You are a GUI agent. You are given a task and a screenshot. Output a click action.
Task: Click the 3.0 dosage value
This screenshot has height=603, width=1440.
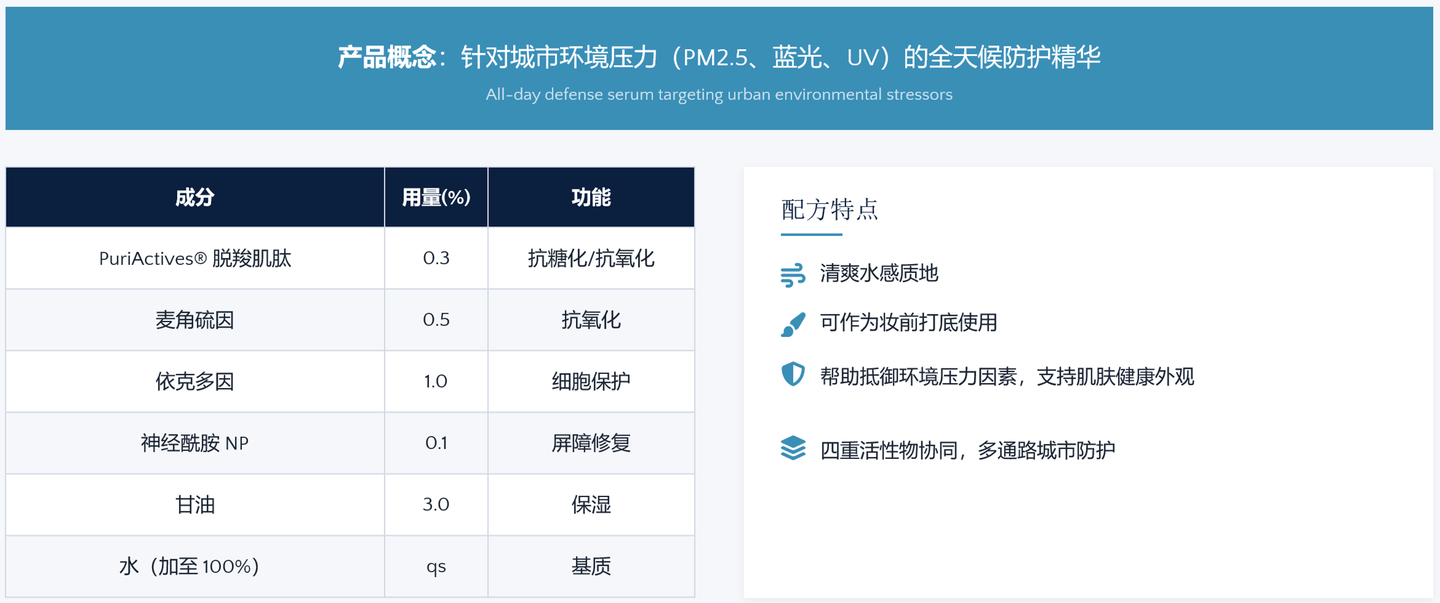[x=436, y=504]
